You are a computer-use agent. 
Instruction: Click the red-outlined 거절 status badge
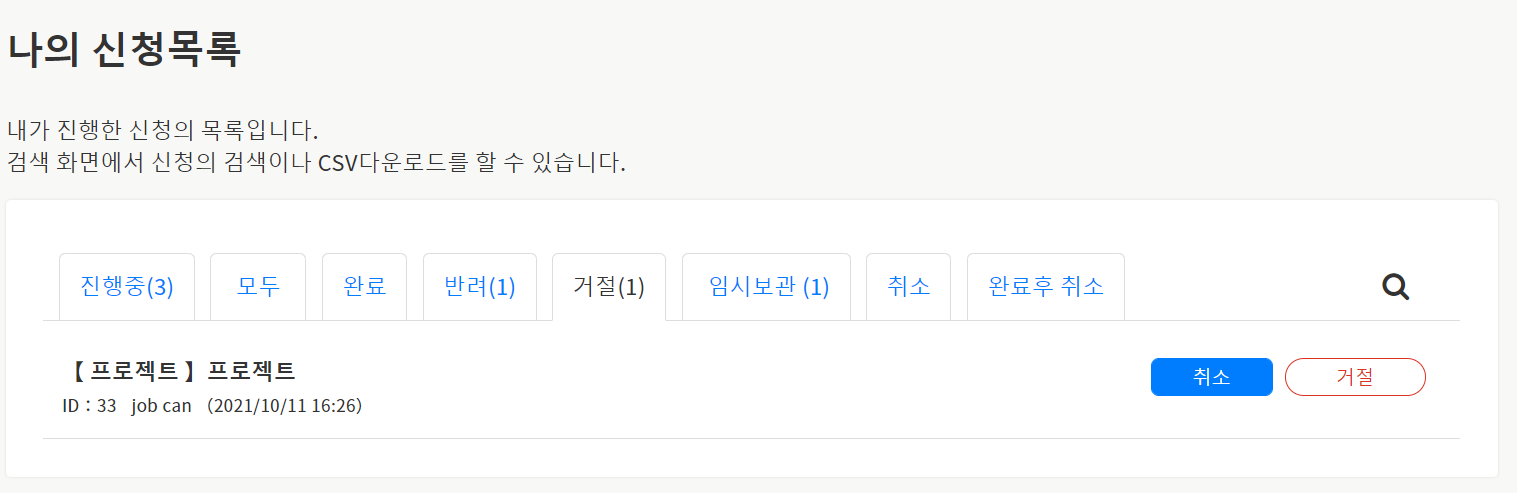pyautogui.click(x=1354, y=377)
